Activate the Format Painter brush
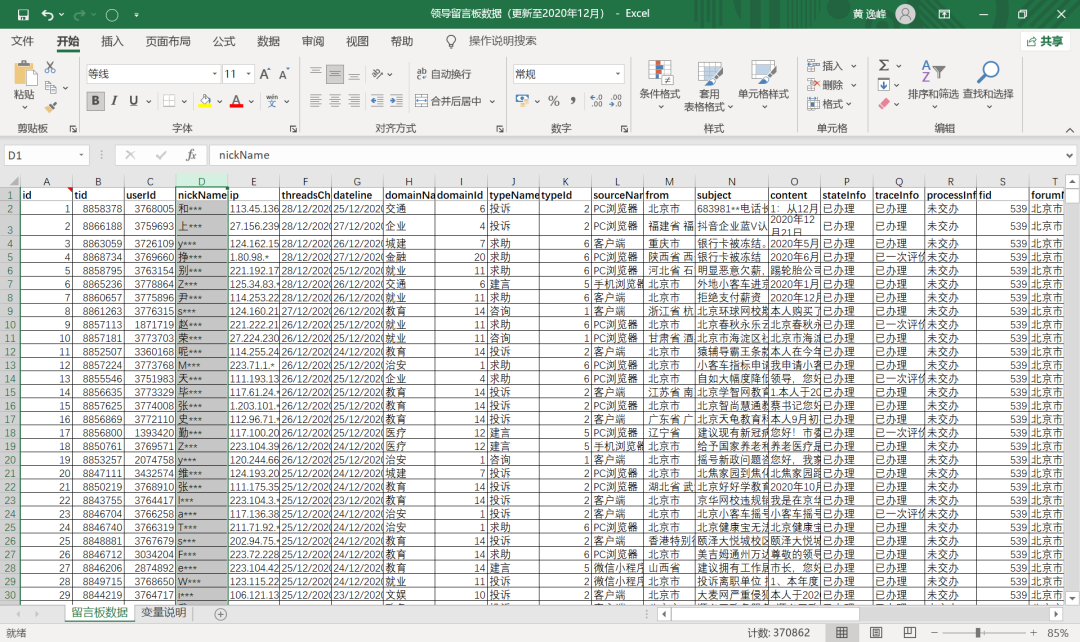The height and width of the screenshot is (642, 1080). 50,107
